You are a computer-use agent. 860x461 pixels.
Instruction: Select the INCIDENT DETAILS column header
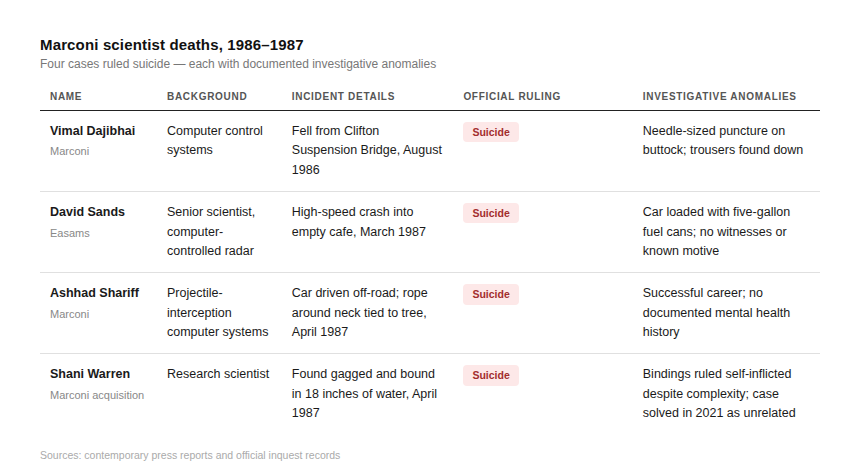[x=343, y=96]
